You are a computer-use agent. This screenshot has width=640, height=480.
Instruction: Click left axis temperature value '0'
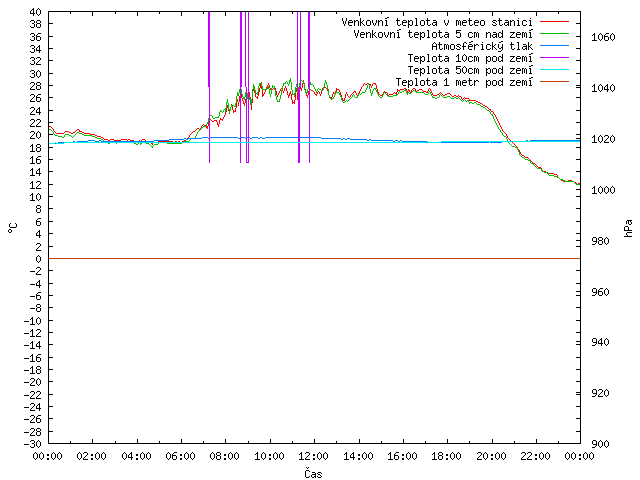pyautogui.click(x=38, y=259)
